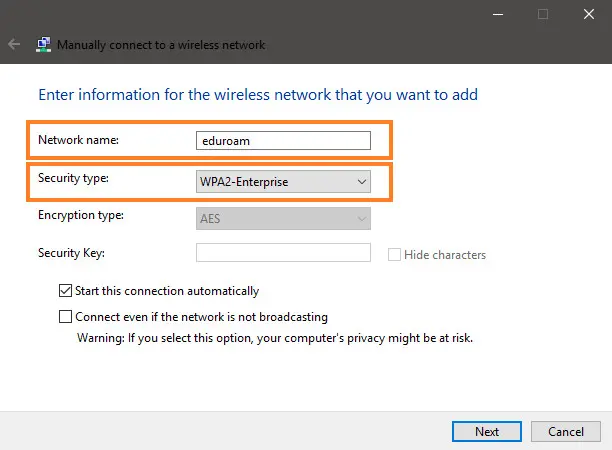Uncheck Start this connection automatically
The image size is (612, 450).
[x=66, y=291]
